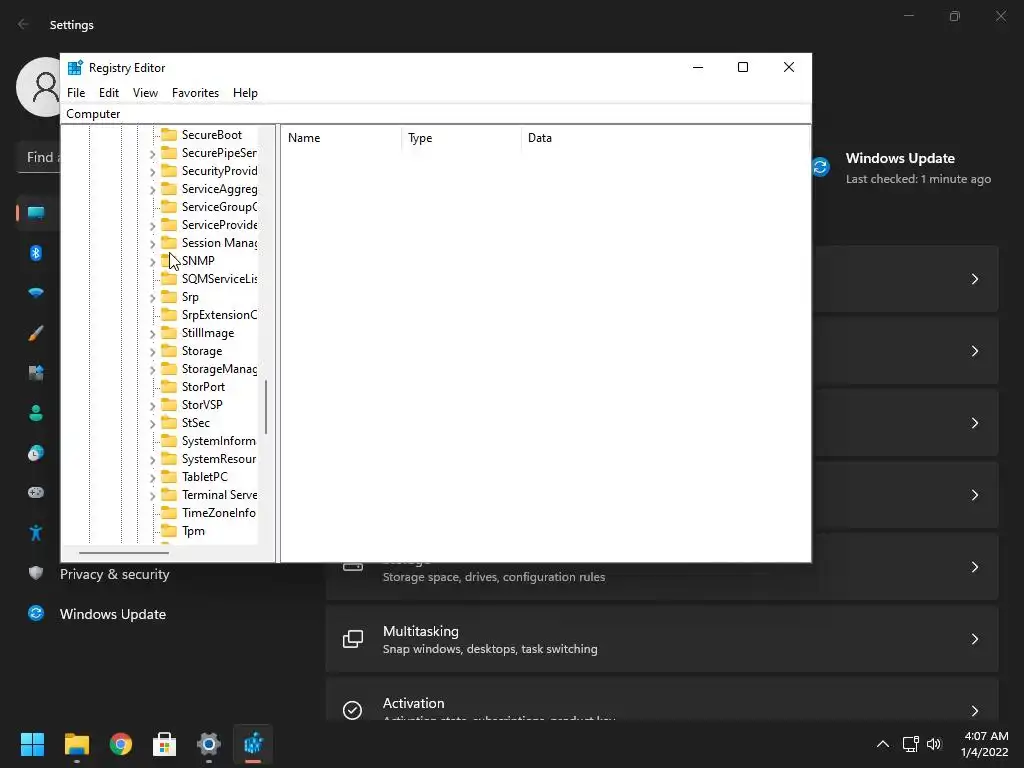The height and width of the screenshot is (768, 1024).
Task: Expand the SecurePipeServers key
Action: pyautogui.click(x=152, y=153)
